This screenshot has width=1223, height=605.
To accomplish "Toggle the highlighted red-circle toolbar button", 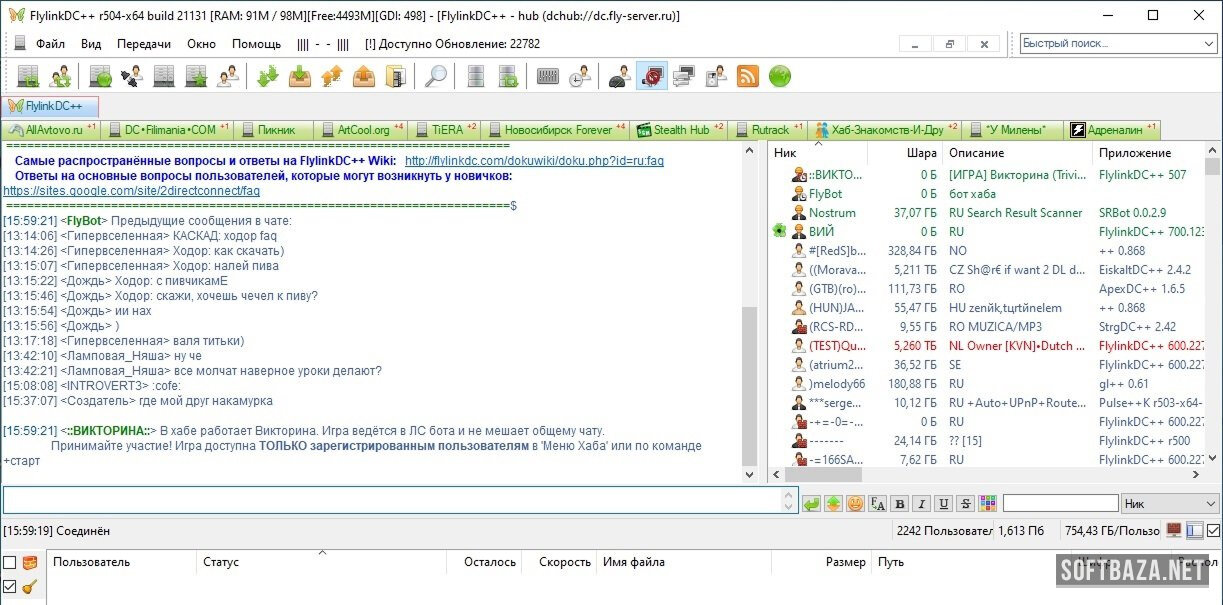I will coord(652,76).
